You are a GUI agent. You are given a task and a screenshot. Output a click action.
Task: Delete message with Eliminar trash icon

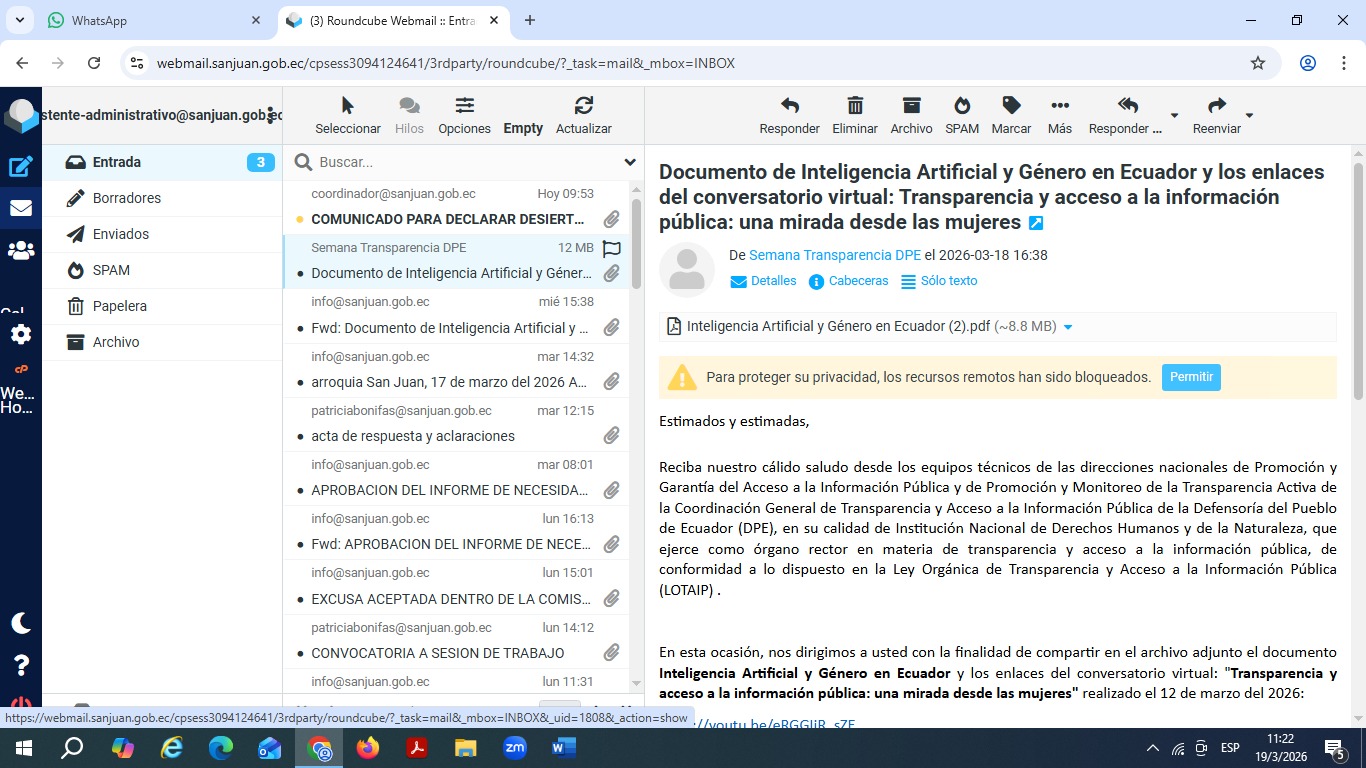[x=855, y=106]
